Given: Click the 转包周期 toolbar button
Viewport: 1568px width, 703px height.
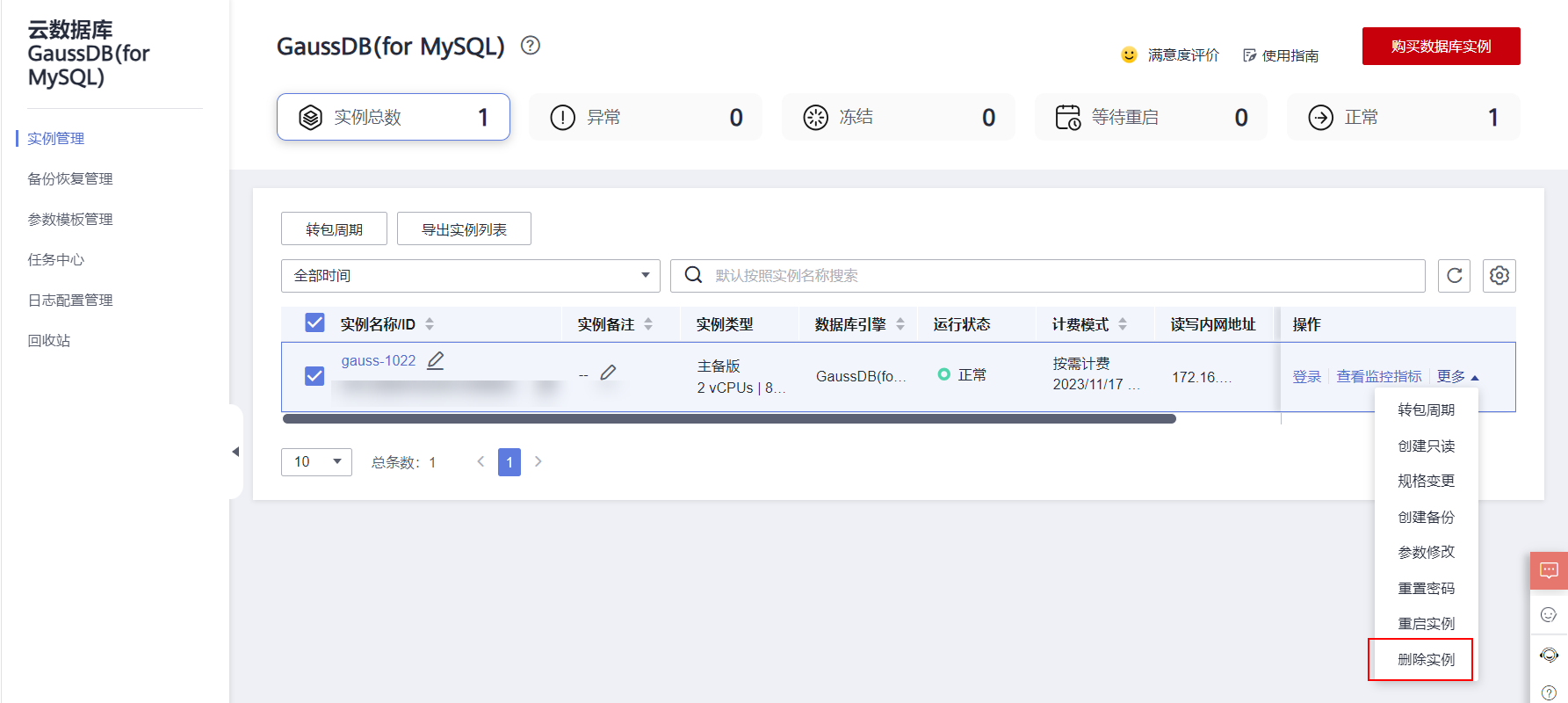Looking at the screenshot, I should point(334,229).
